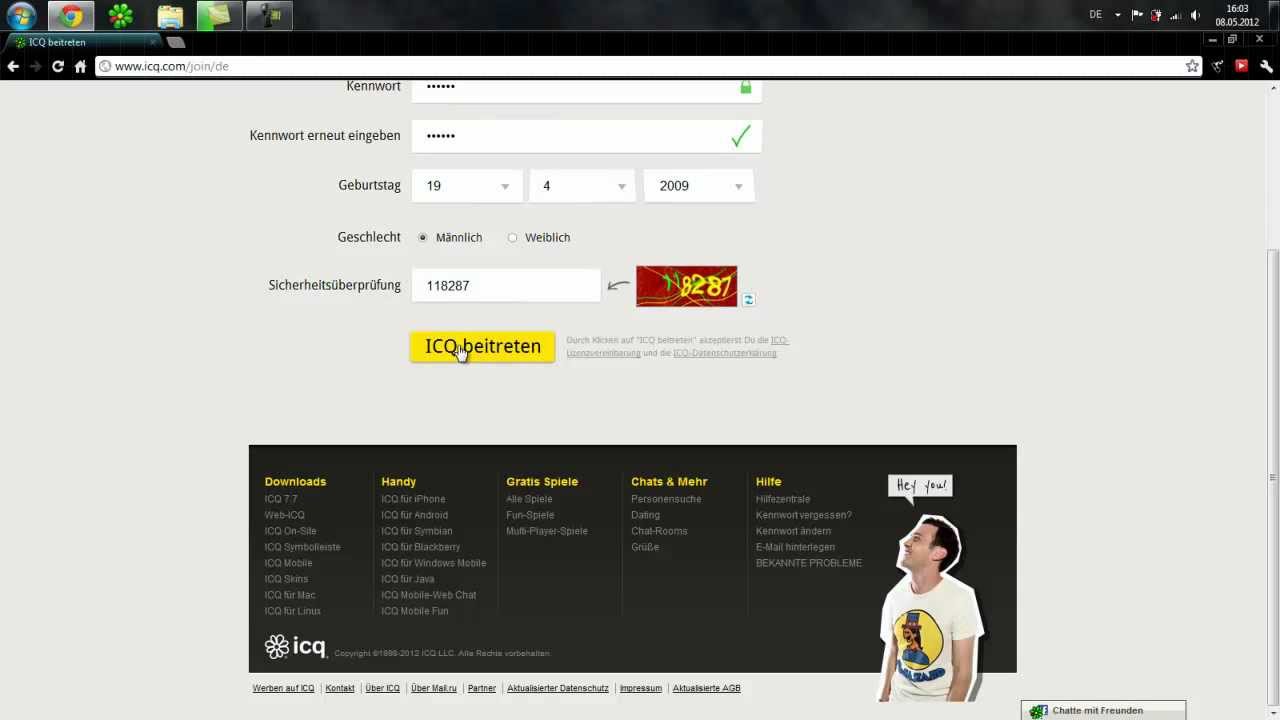Open ICQ für iPhone link
The width and height of the screenshot is (1280, 720).
click(x=413, y=499)
